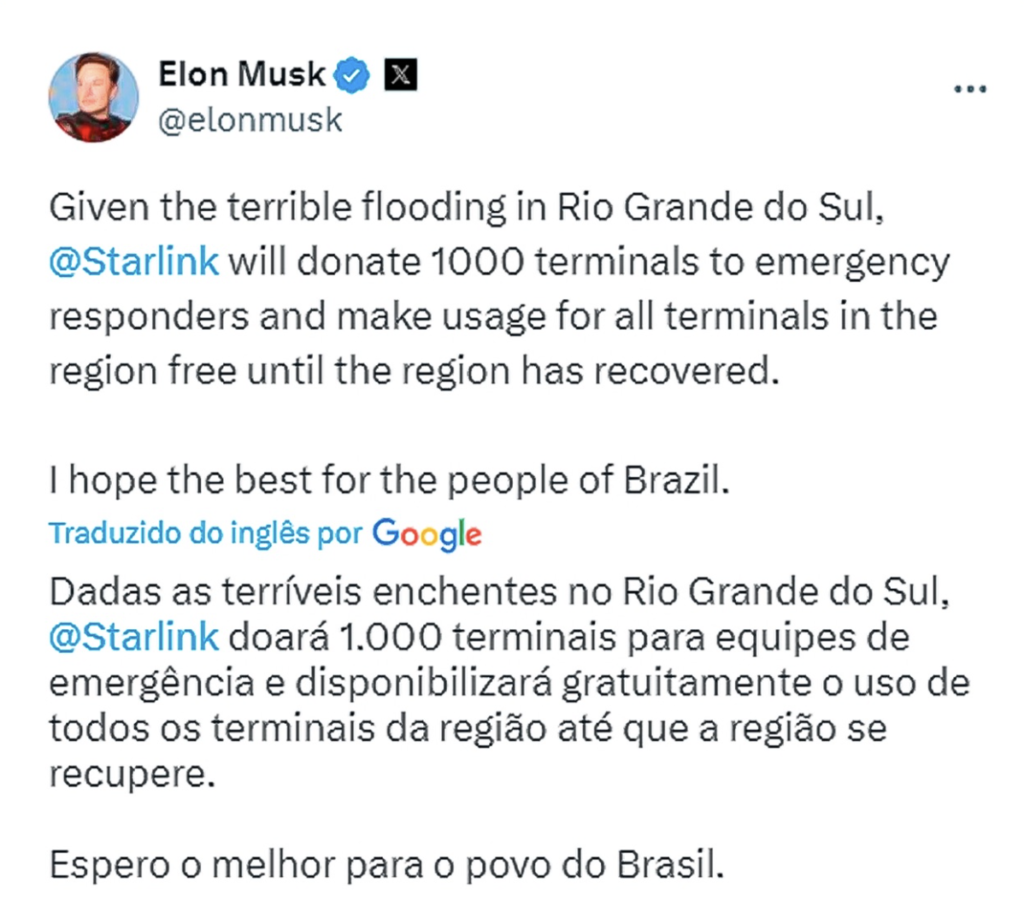Click the Google logo beside the translation label

pyautogui.click(x=427, y=534)
